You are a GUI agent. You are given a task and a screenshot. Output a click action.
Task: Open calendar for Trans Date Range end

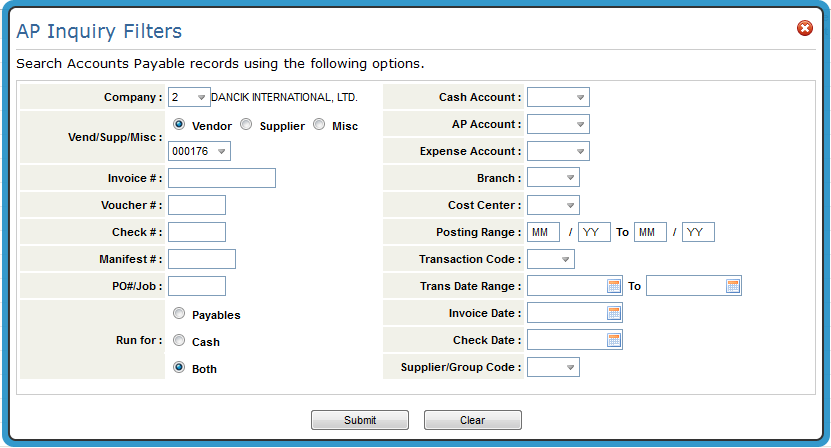(x=732, y=286)
